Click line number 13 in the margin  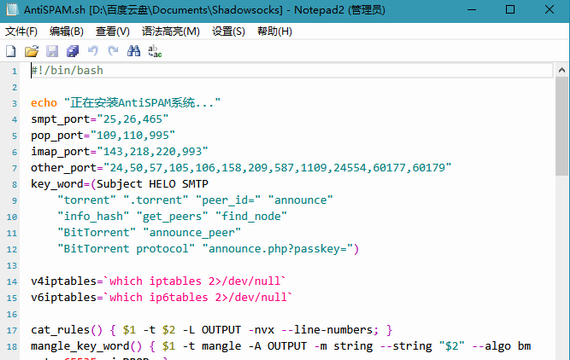pyautogui.click(x=12, y=265)
